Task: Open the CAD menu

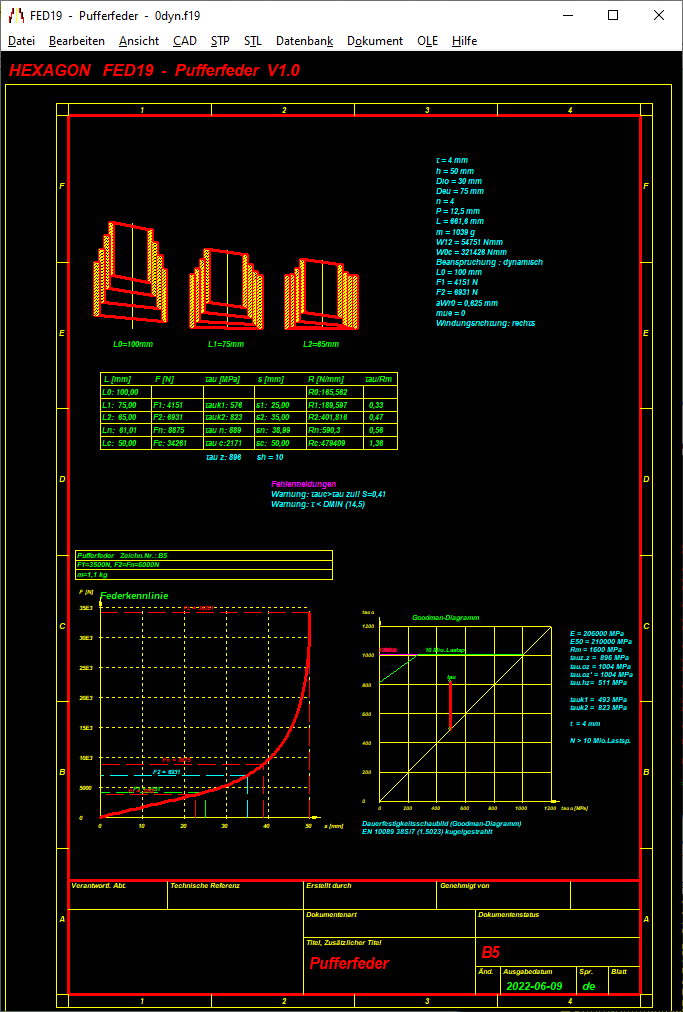Action: tap(185, 41)
